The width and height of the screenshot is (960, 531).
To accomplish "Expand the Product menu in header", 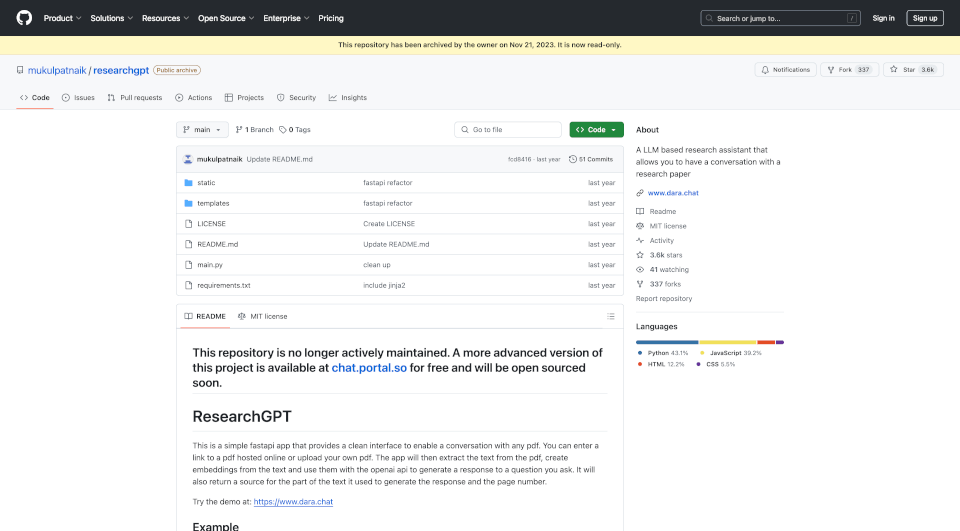I will coord(62,18).
